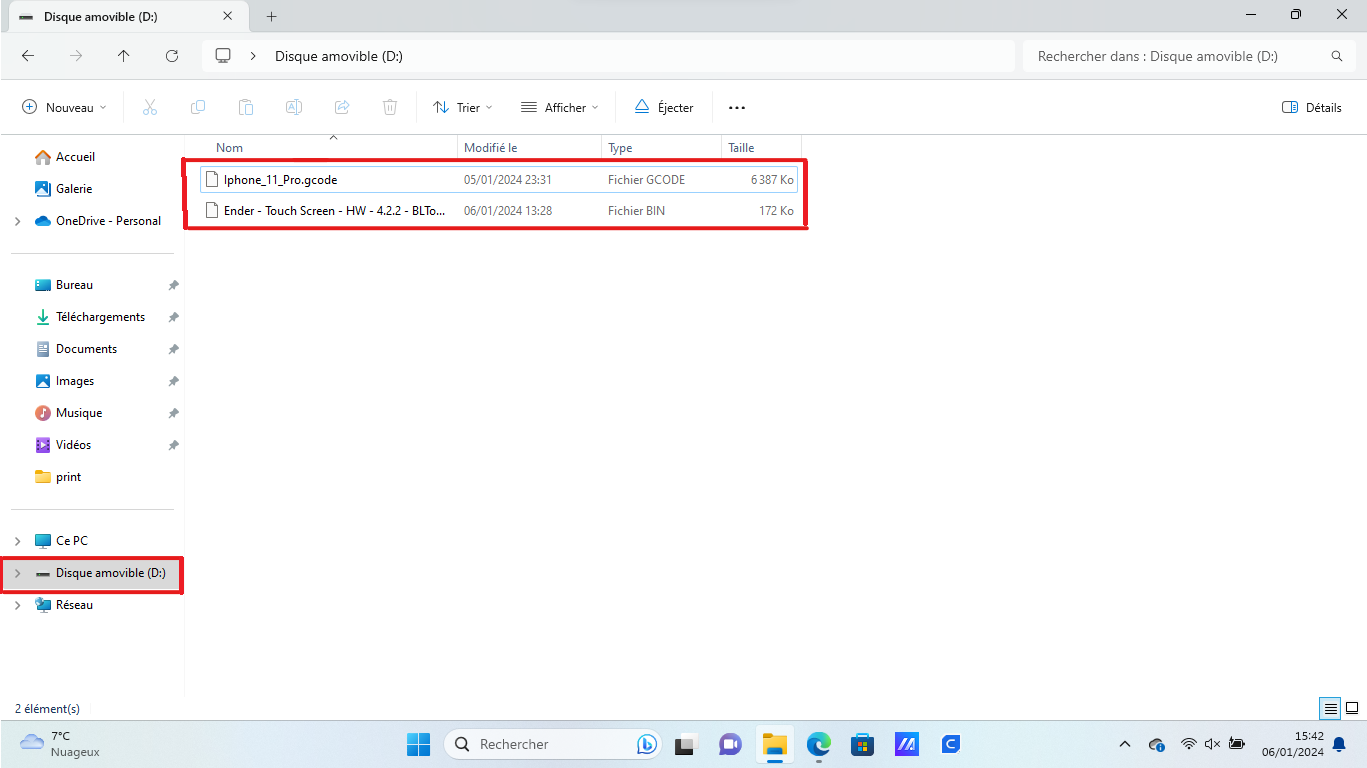Image resolution: width=1367 pixels, height=768 pixels.
Task: Click the Paste clipboard icon
Action: click(x=246, y=107)
